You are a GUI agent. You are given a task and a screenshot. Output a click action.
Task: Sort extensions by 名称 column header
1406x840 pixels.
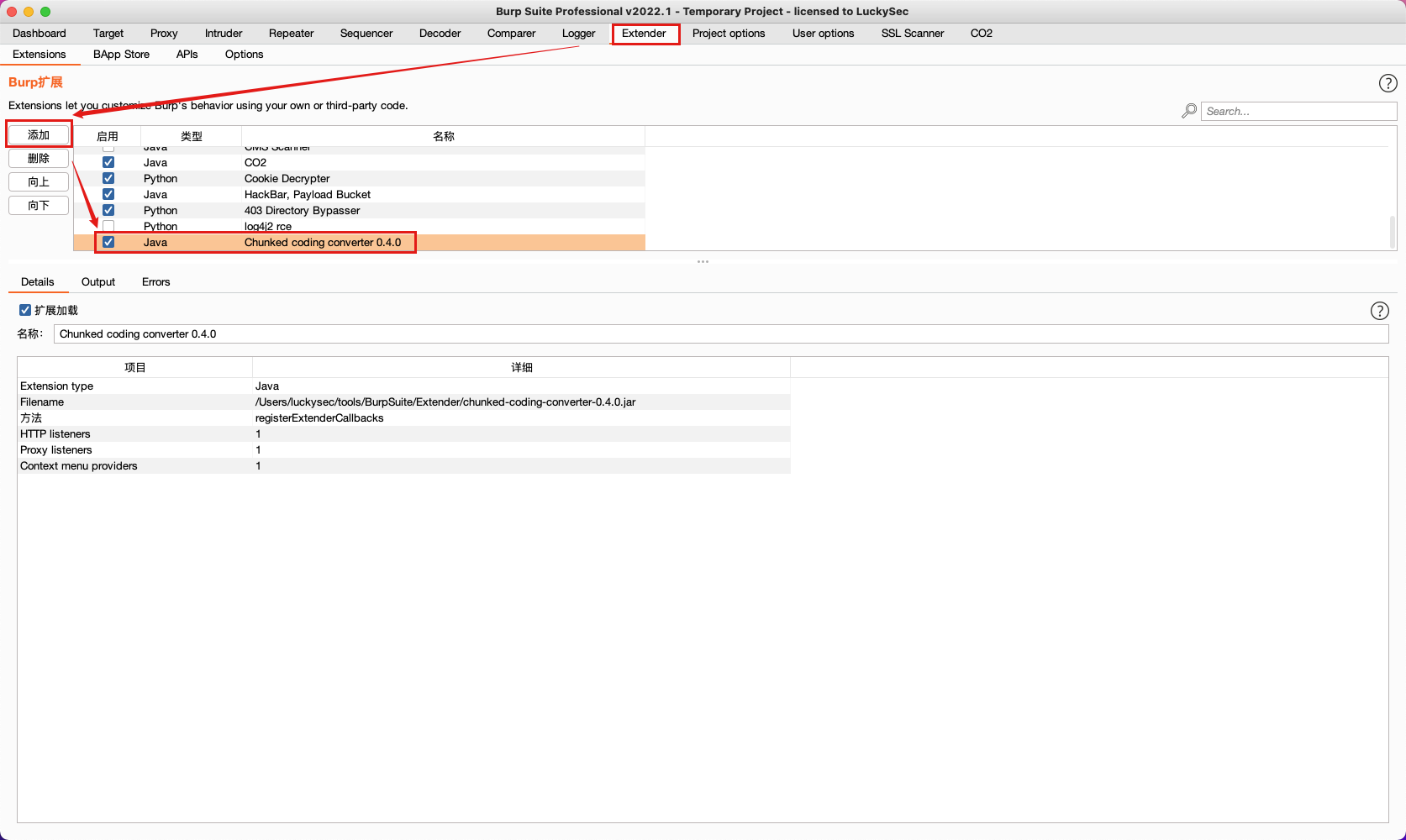pos(444,136)
